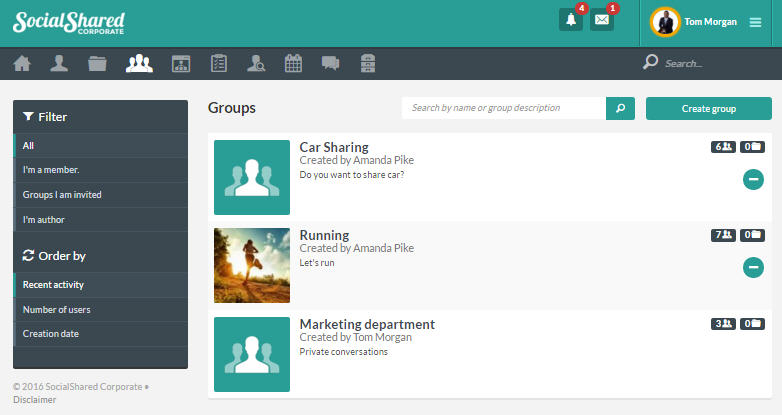Image resolution: width=782 pixels, height=415 pixels.
Task: Submit group search with magnifier button
Action: click(x=620, y=108)
